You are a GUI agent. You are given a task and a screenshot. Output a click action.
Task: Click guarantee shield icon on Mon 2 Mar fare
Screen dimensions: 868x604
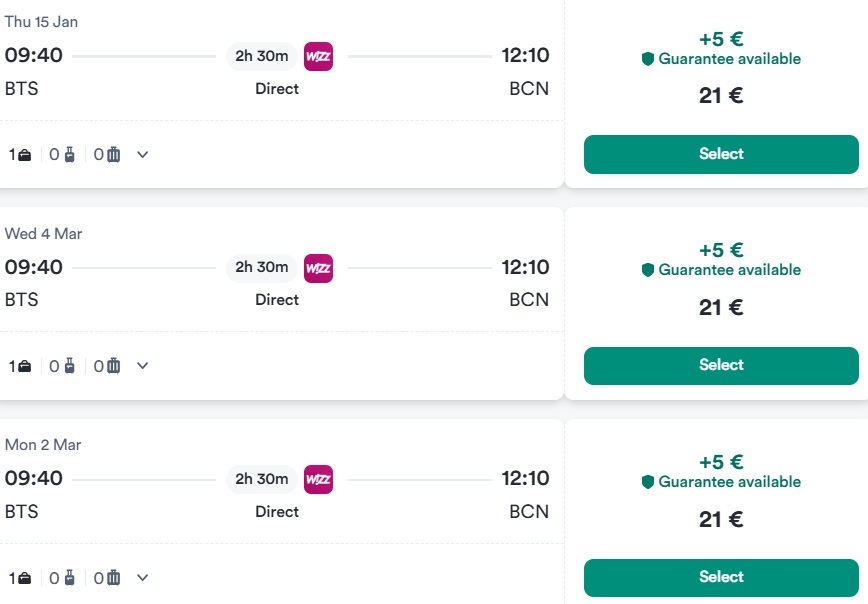648,482
